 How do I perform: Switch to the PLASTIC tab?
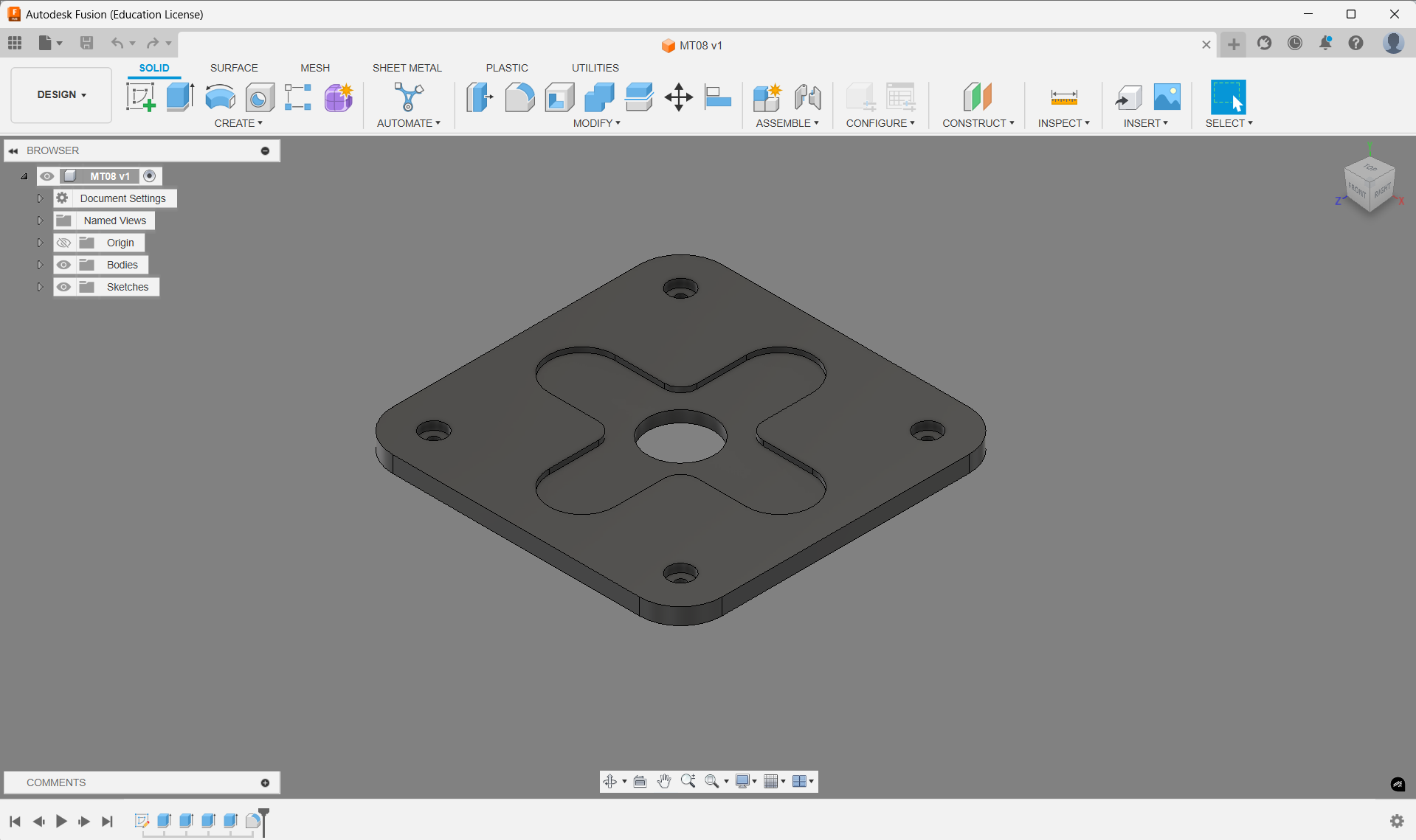tap(507, 68)
